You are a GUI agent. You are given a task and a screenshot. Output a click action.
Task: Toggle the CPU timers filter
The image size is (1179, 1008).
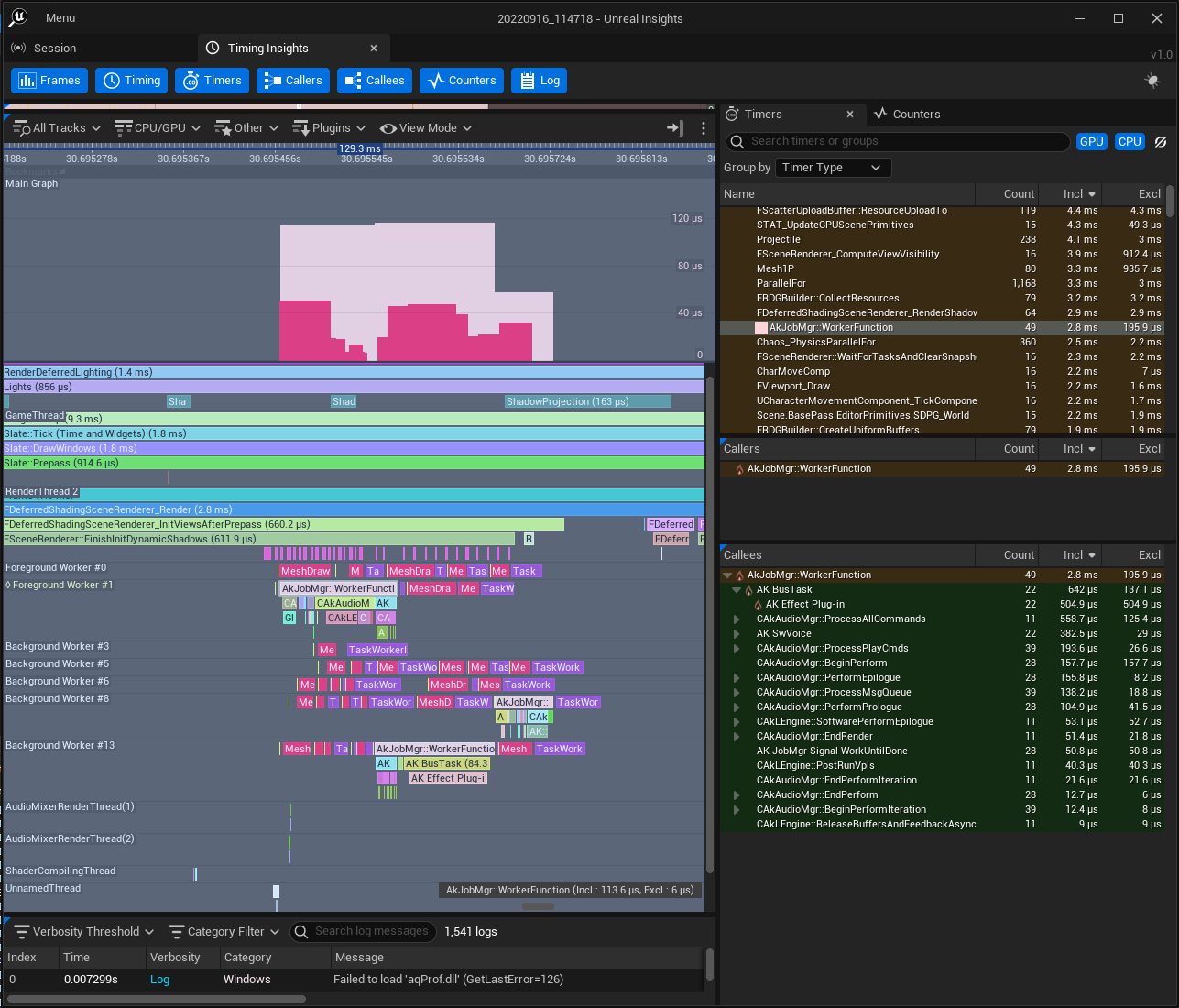pos(1130,142)
